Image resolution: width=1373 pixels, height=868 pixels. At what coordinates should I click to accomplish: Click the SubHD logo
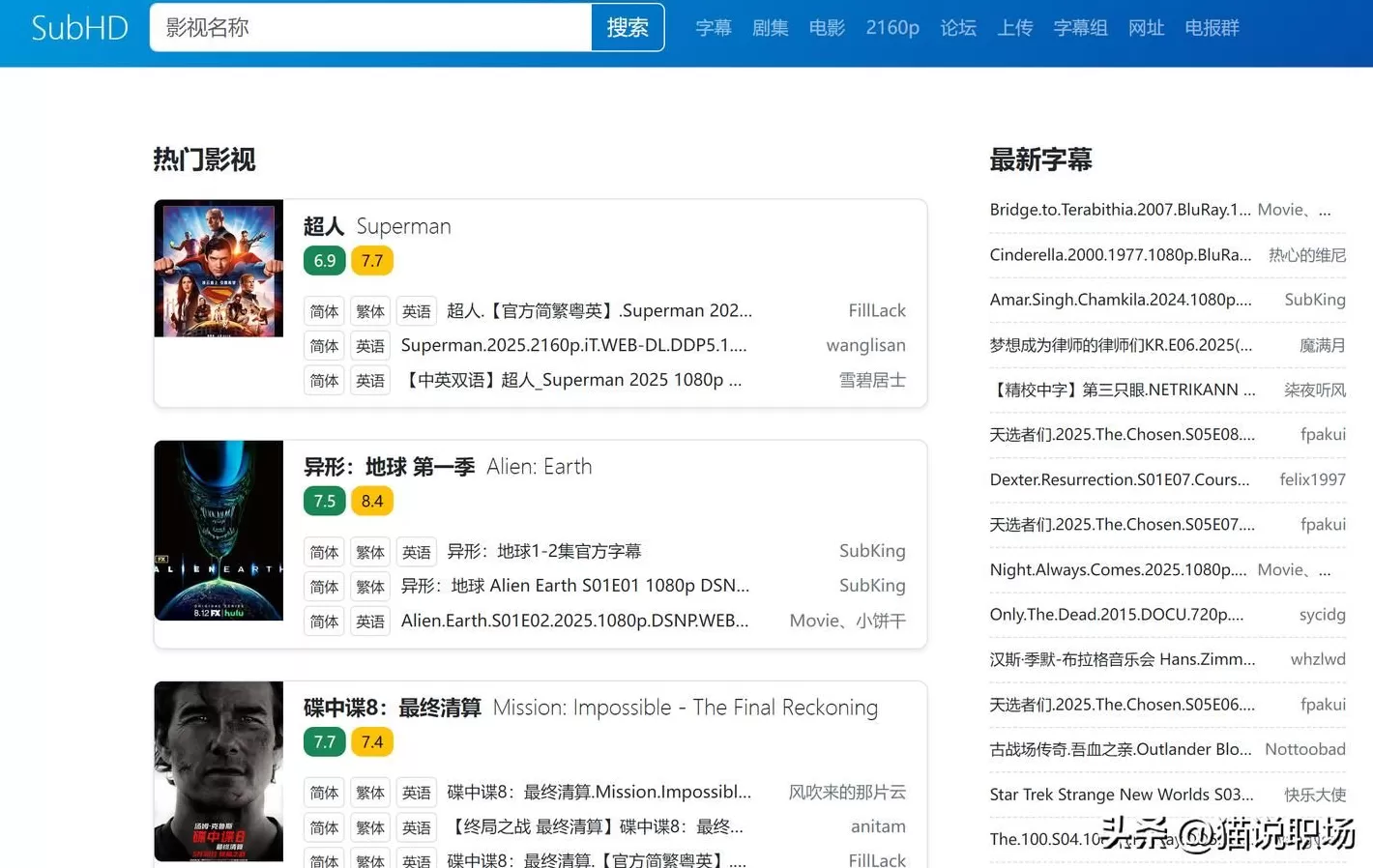point(79,28)
